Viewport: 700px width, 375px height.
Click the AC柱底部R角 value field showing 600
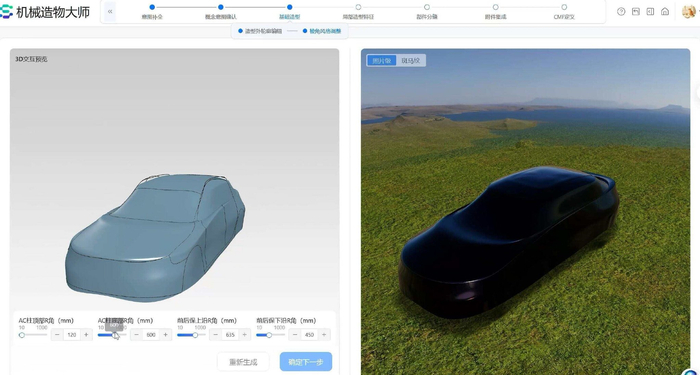pyautogui.click(x=151, y=334)
